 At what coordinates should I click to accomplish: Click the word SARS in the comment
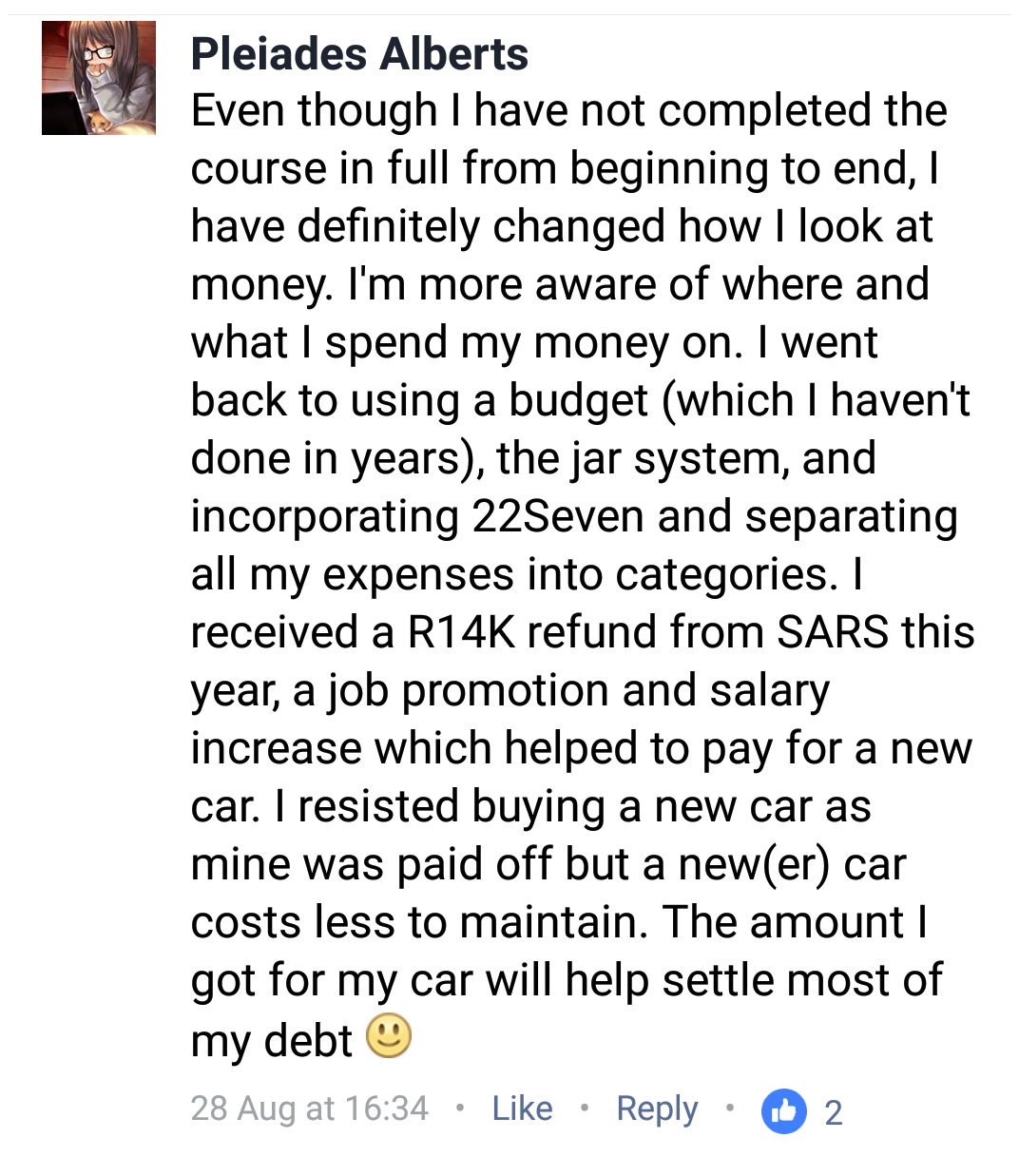tap(833, 633)
